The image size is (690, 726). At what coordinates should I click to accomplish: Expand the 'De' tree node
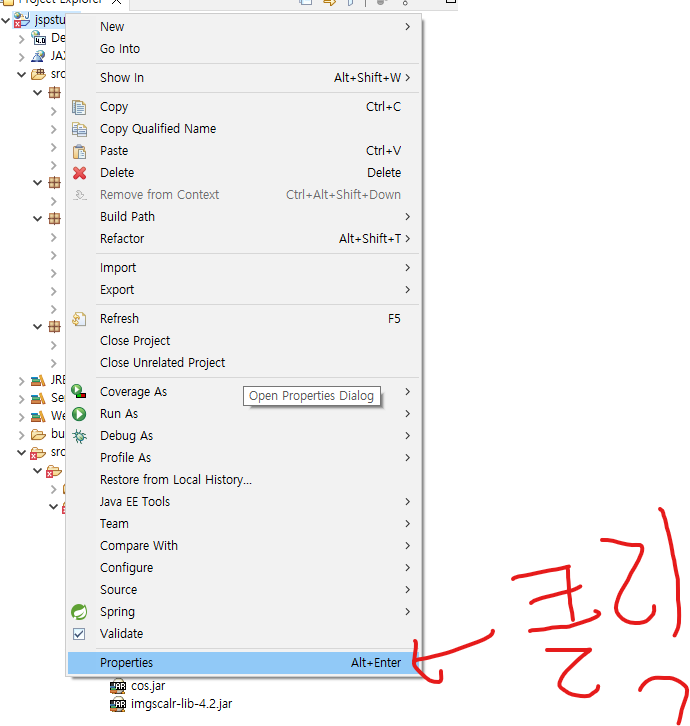pos(21,39)
